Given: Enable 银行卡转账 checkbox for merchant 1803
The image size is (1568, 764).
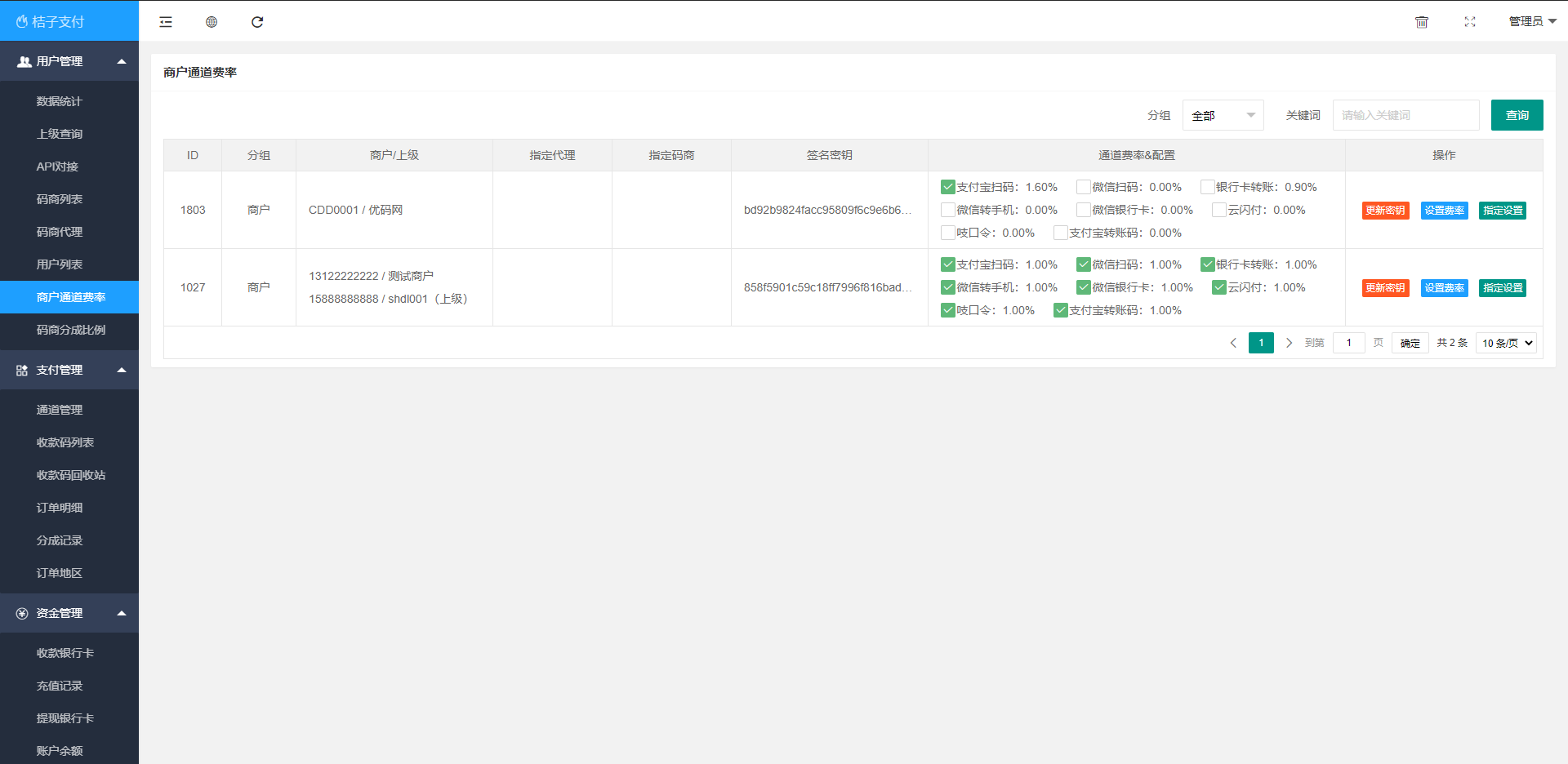Looking at the screenshot, I should tap(1207, 187).
